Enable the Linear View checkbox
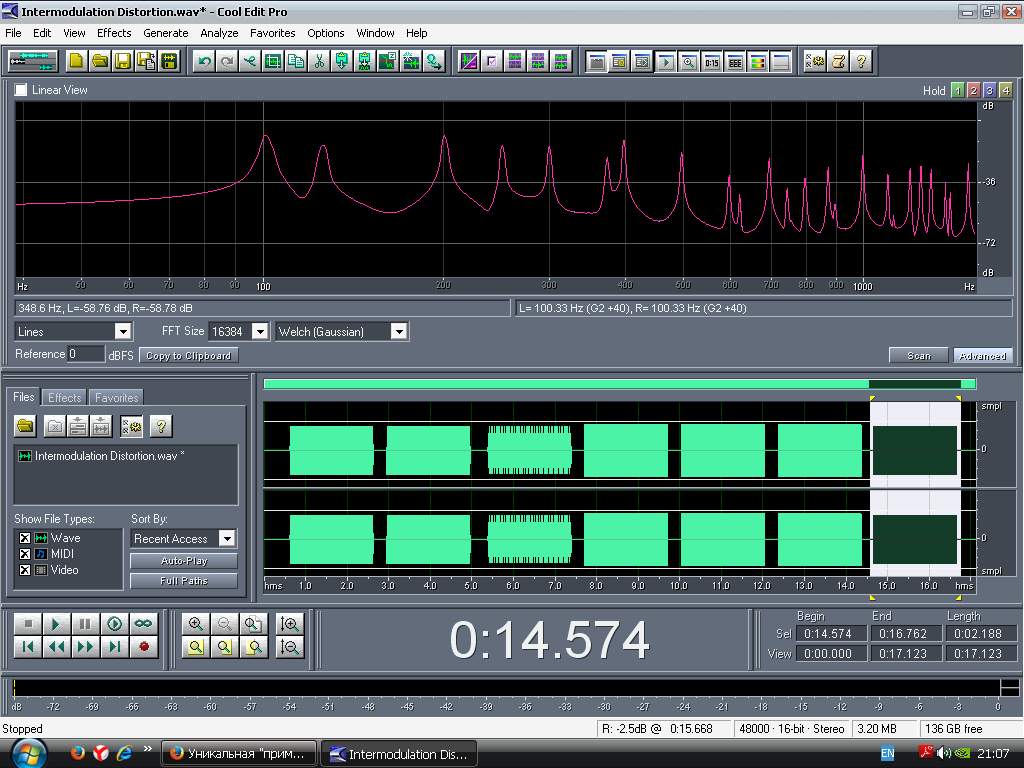Image resolution: width=1024 pixels, height=768 pixels. pyautogui.click(x=21, y=90)
